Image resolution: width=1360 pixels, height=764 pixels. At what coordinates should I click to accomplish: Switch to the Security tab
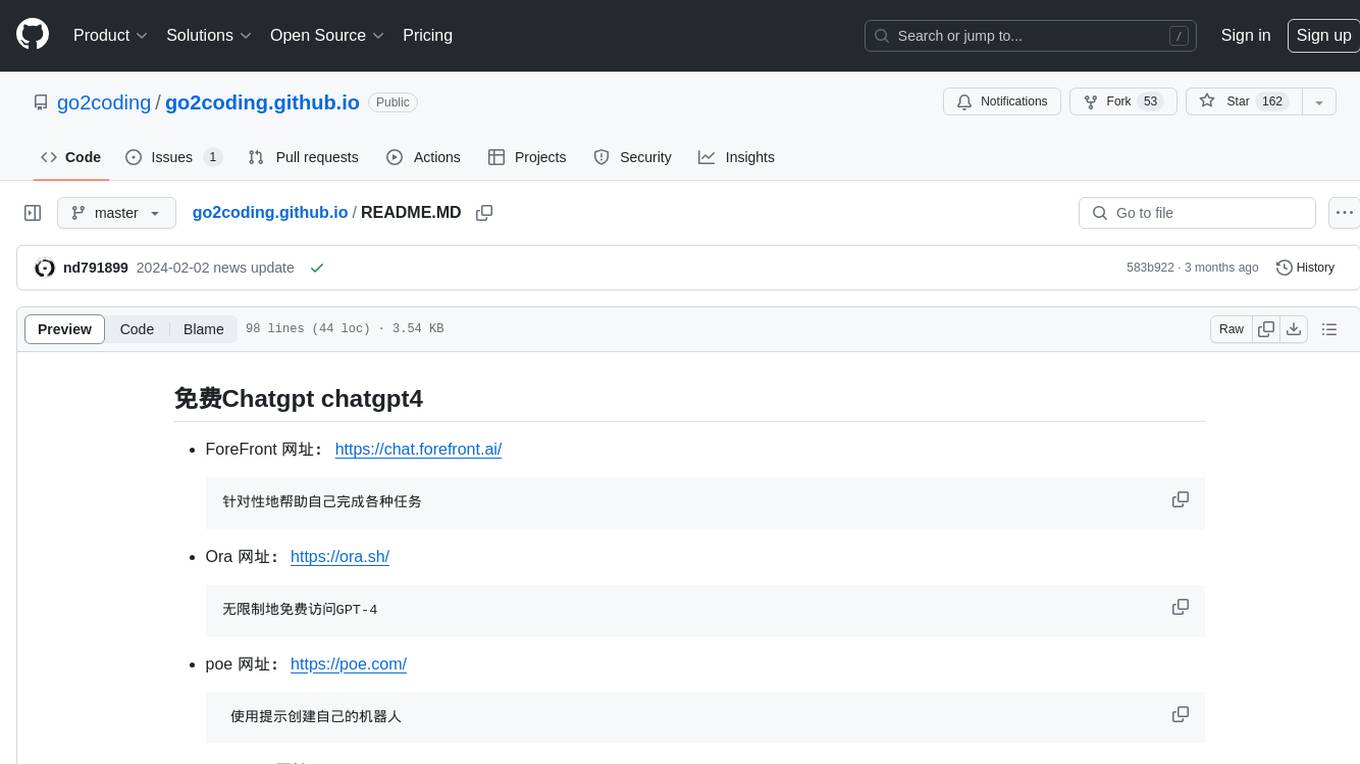click(632, 157)
